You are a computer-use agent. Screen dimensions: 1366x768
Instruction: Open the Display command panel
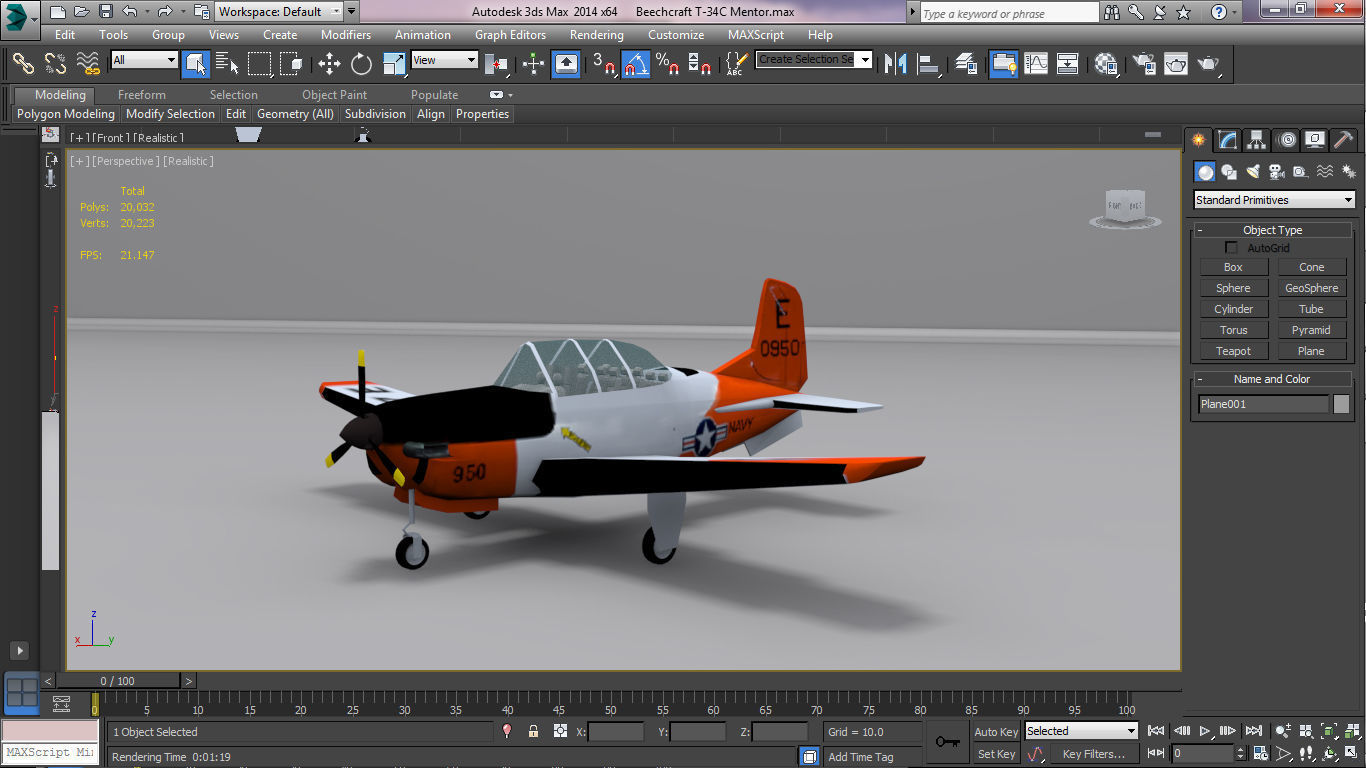1315,140
